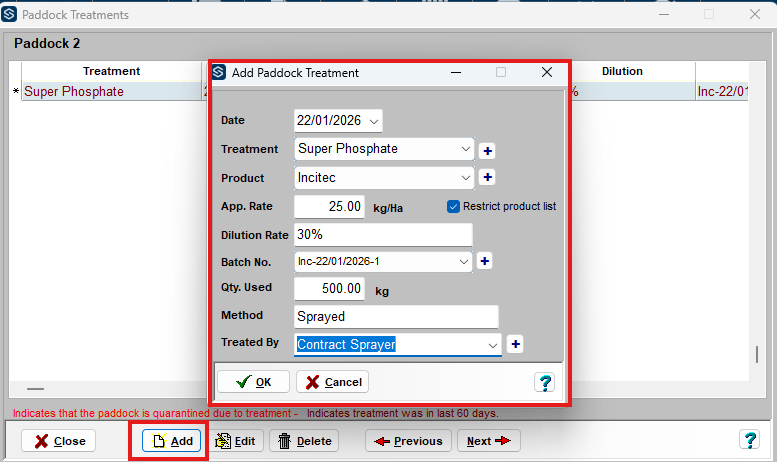The width and height of the screenshot is (777, 462).
Task: Open help in Add Paddock Treatment dialog
Action: coord(545,382)
